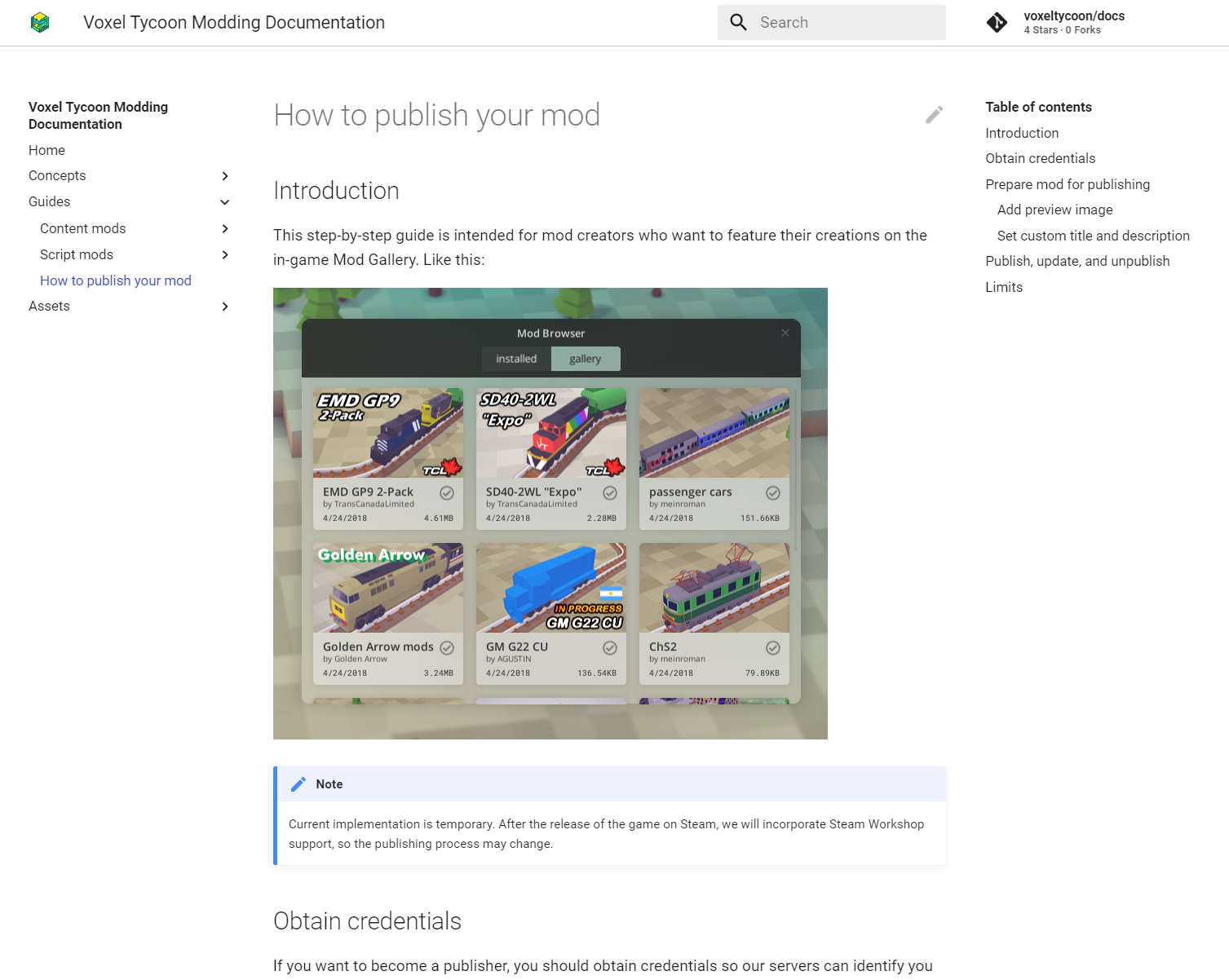Open the voxeltycoon/docs git repository icon

point(997,23)
